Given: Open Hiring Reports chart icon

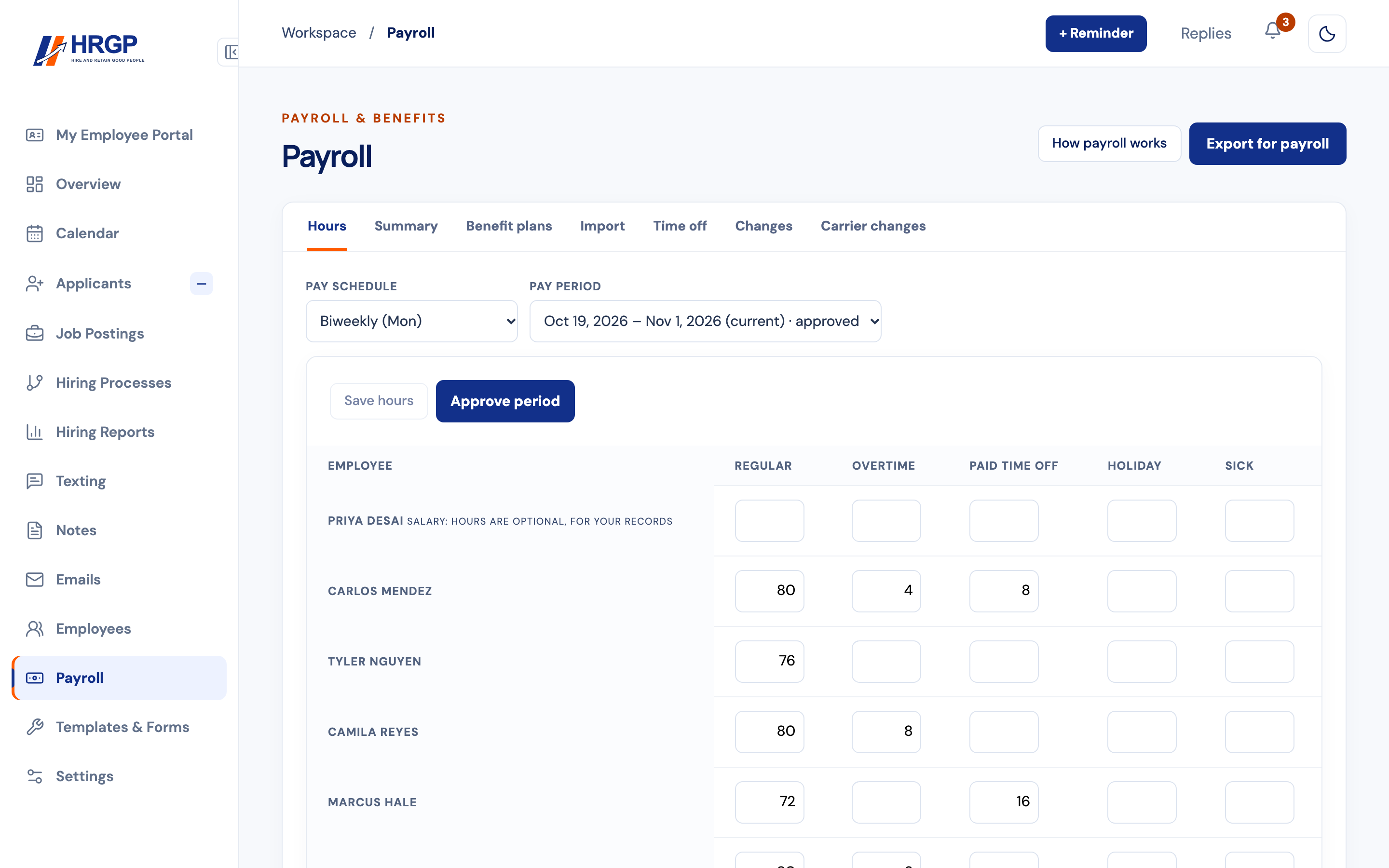Looking at the screenshot, I should click(x=34, y=432).
